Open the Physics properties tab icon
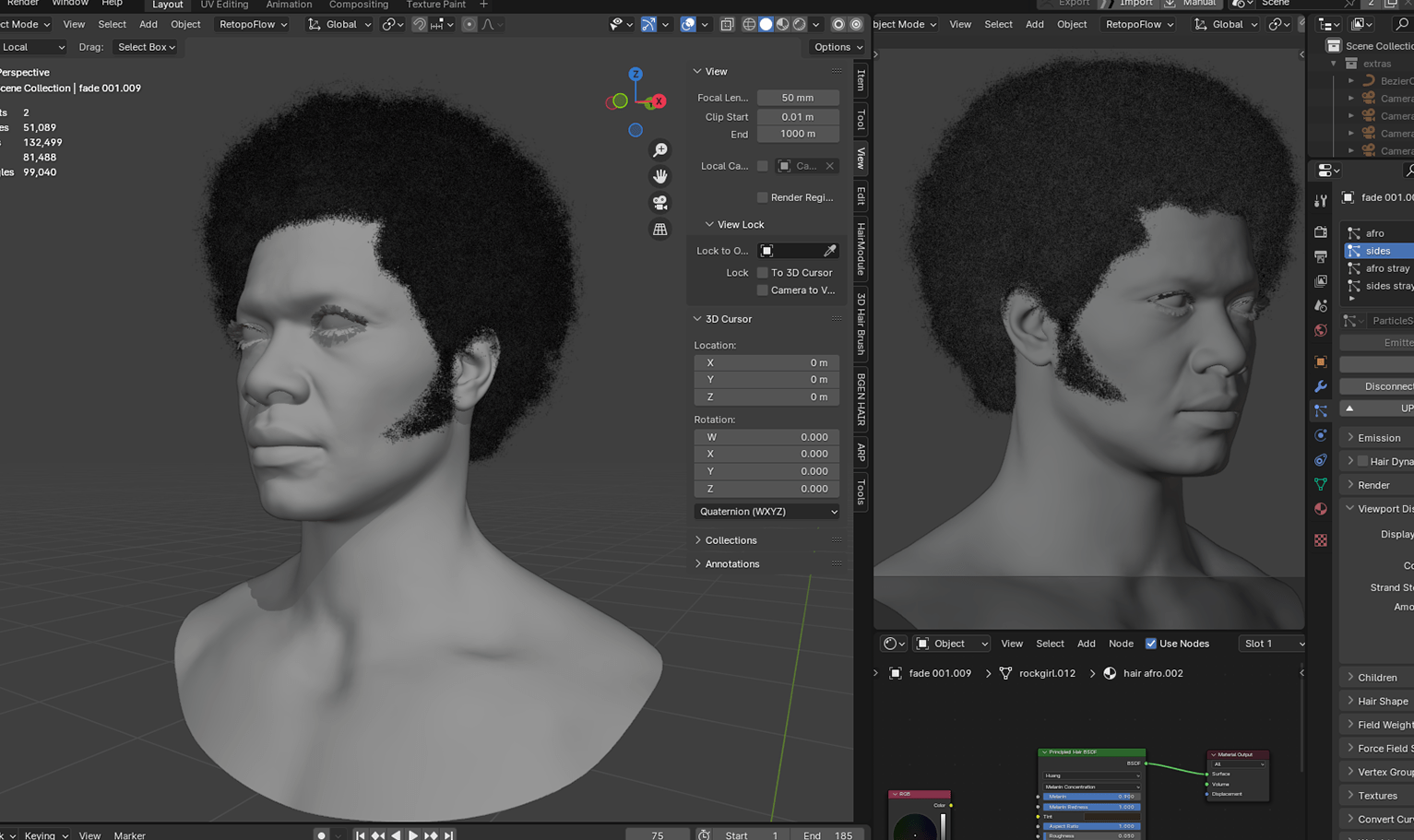This screenshot has width=1414, height=840. pos(1321,435)
